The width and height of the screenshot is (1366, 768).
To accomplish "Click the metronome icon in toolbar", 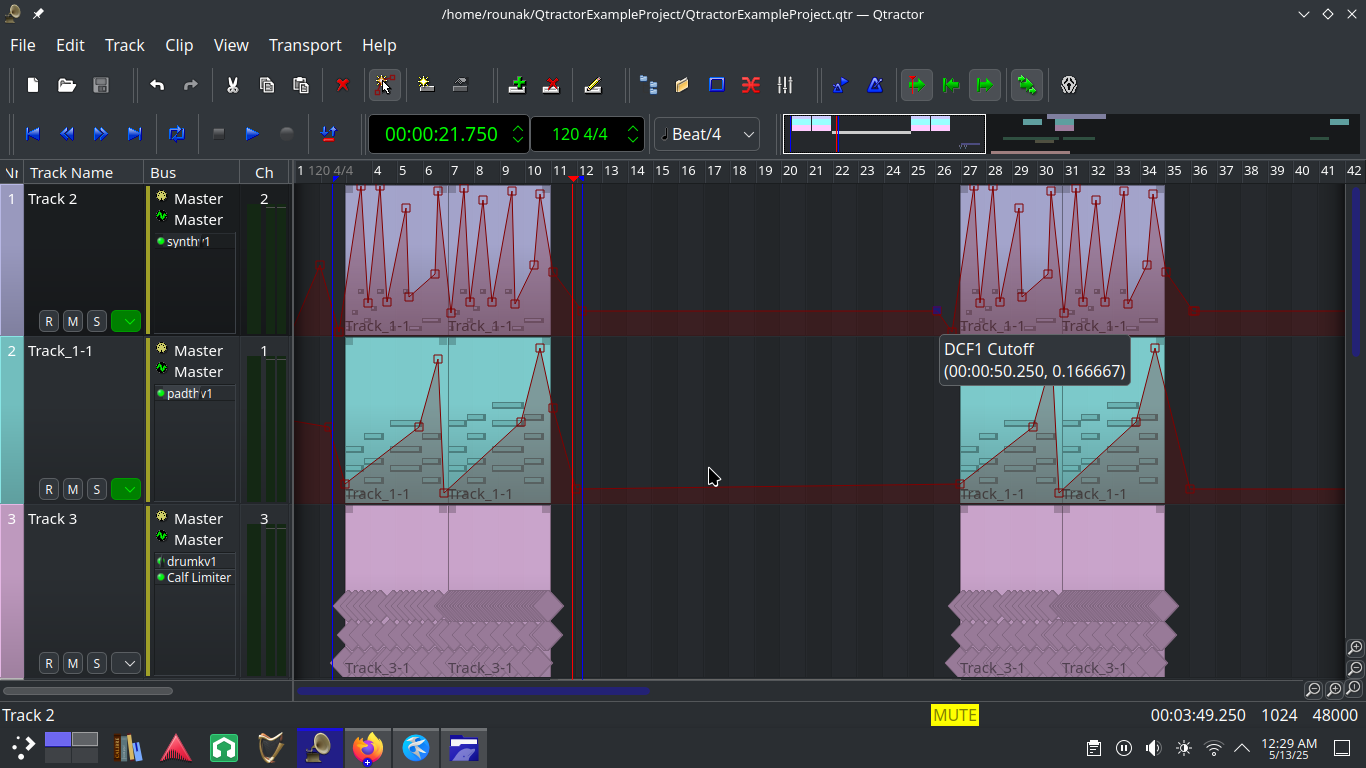I will [875, 86].
